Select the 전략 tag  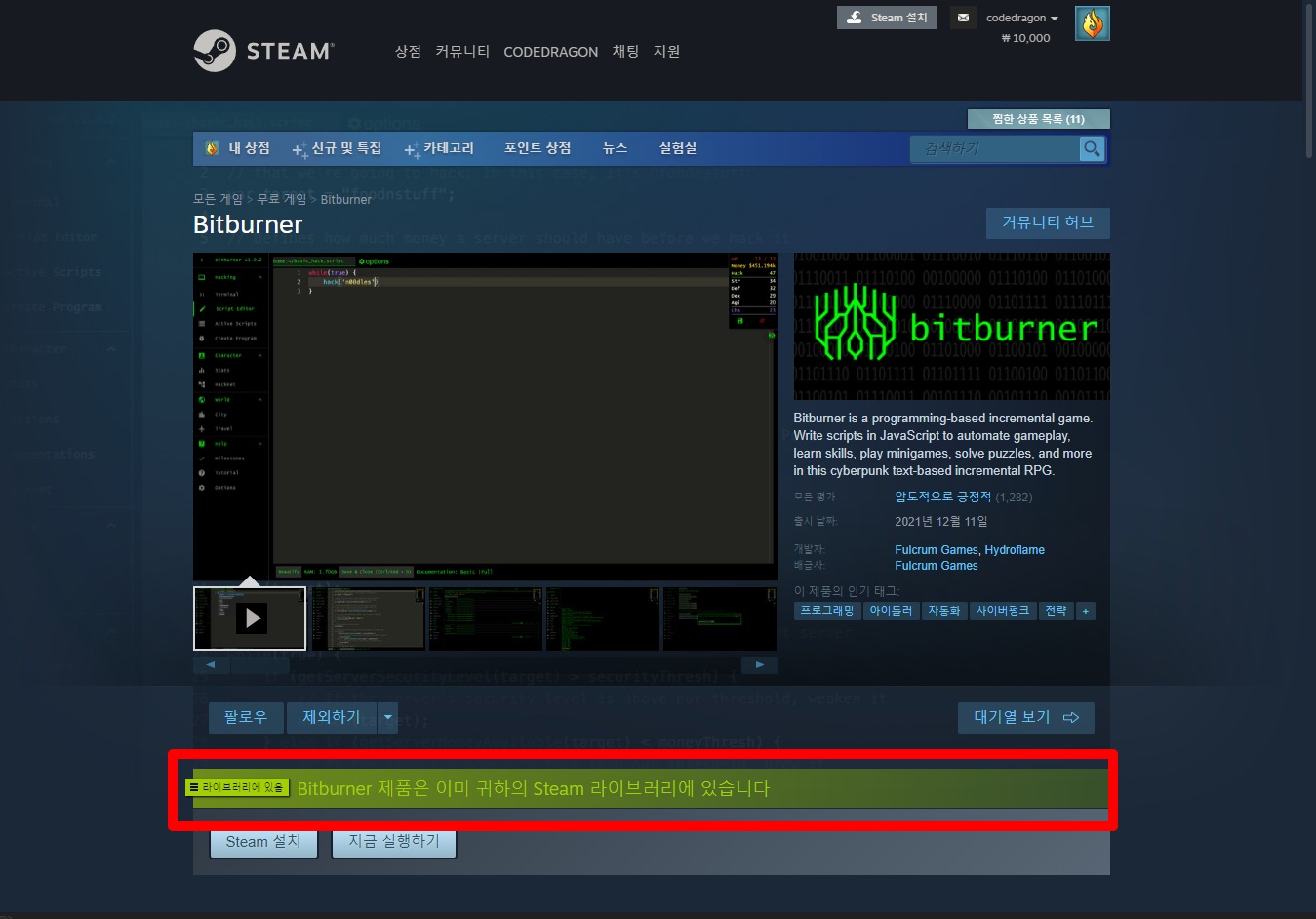tap(1056, 611)
